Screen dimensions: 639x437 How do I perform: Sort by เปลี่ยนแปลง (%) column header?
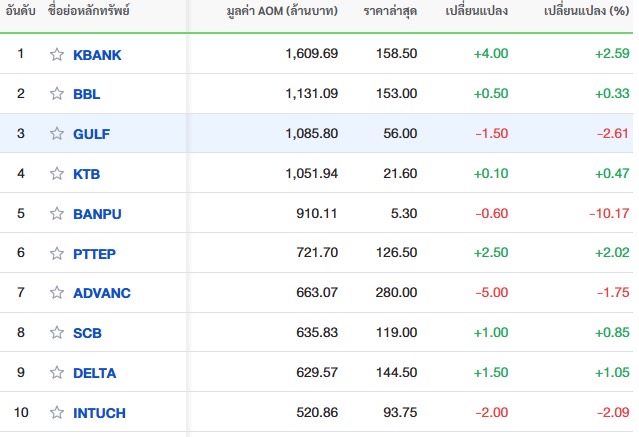tap(586, 11)
